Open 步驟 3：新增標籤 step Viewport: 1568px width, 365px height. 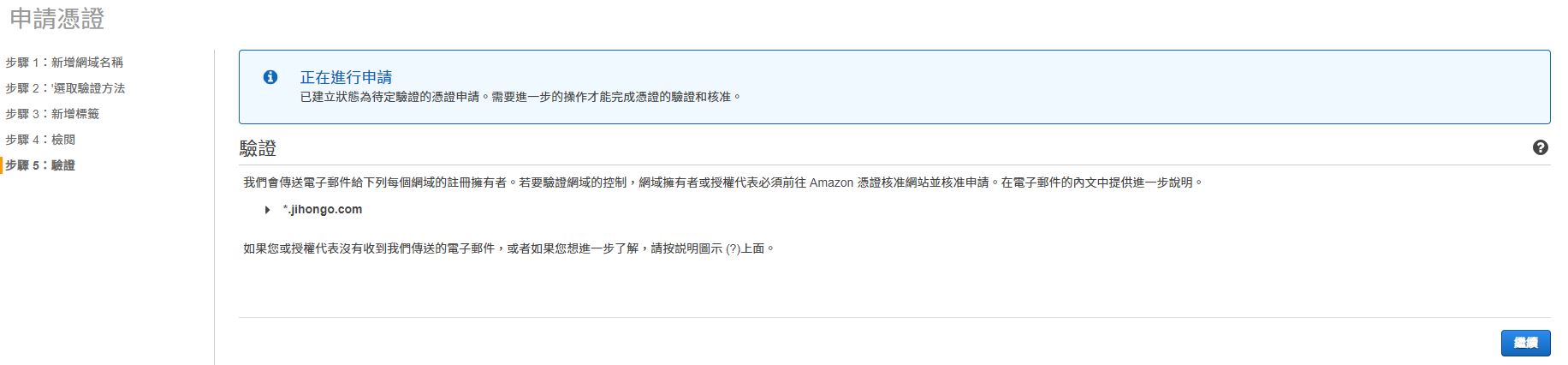tap(52, 114)
